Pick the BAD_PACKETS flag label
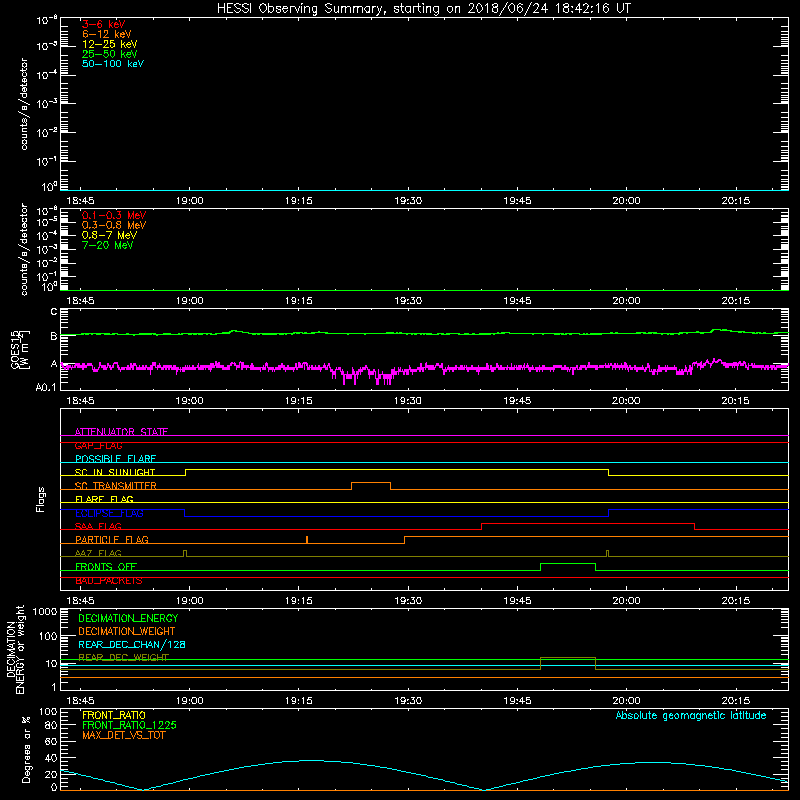800x800 pixels. point(109,580)
